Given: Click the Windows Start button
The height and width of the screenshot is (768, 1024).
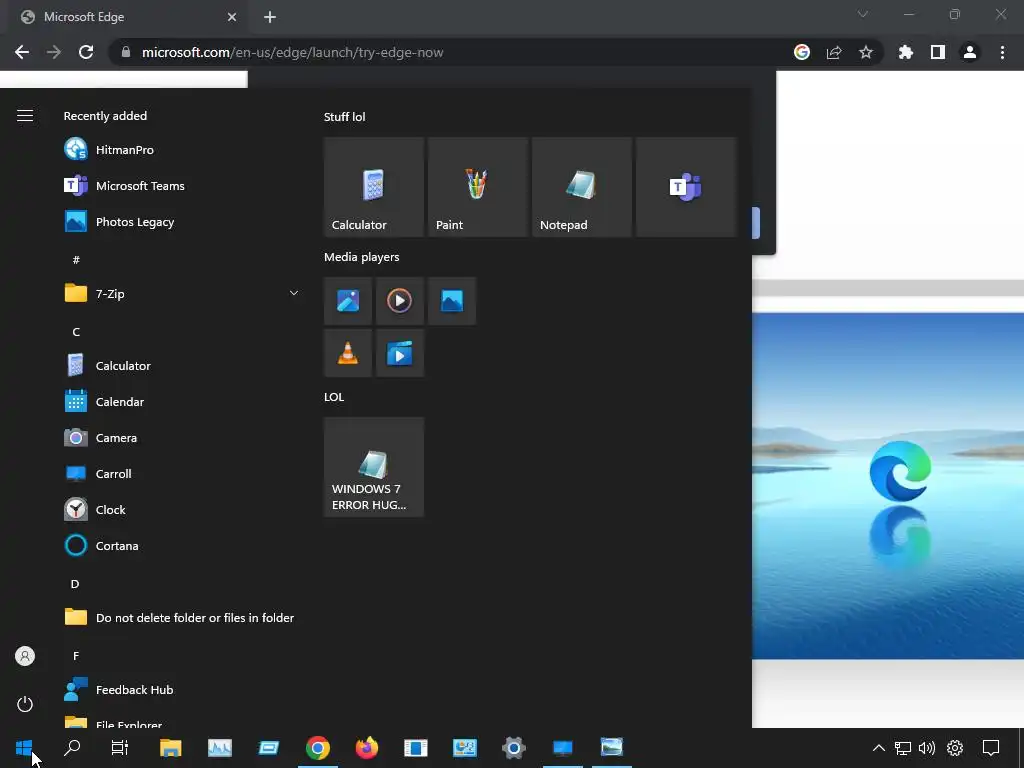Looking at the screenshot, I should pos(24,748).
